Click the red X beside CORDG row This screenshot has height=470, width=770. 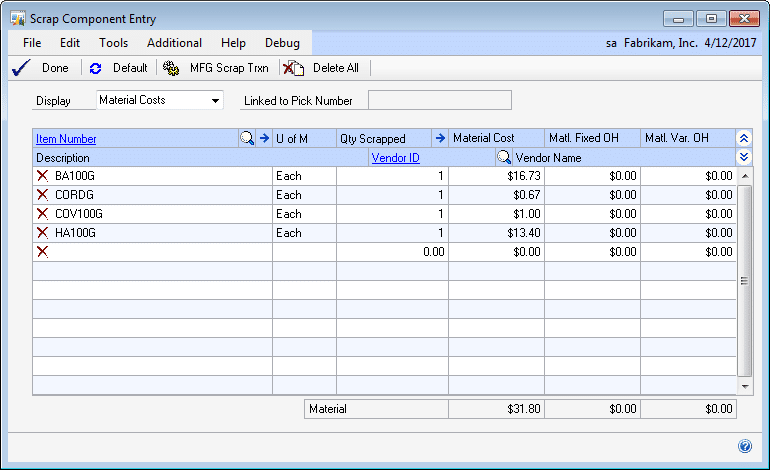pos(42,195)
